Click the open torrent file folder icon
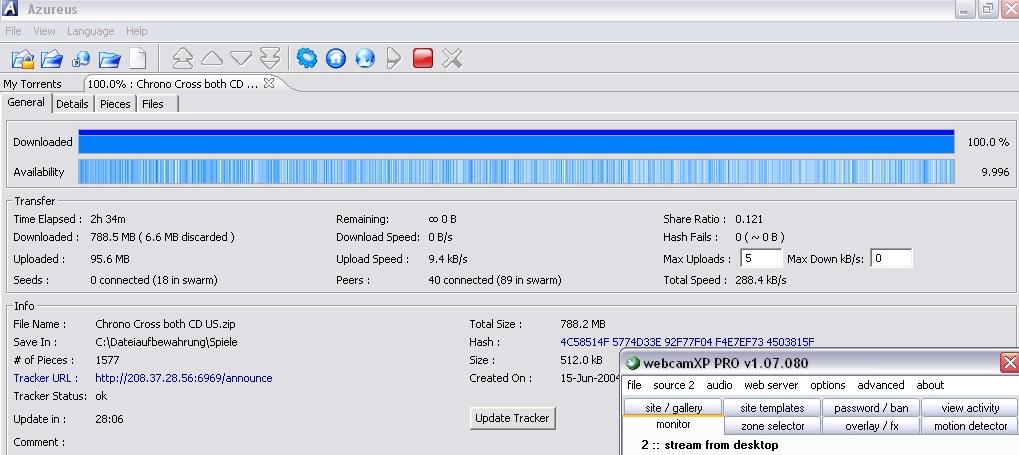1019x455 pixels. (52, 58)
